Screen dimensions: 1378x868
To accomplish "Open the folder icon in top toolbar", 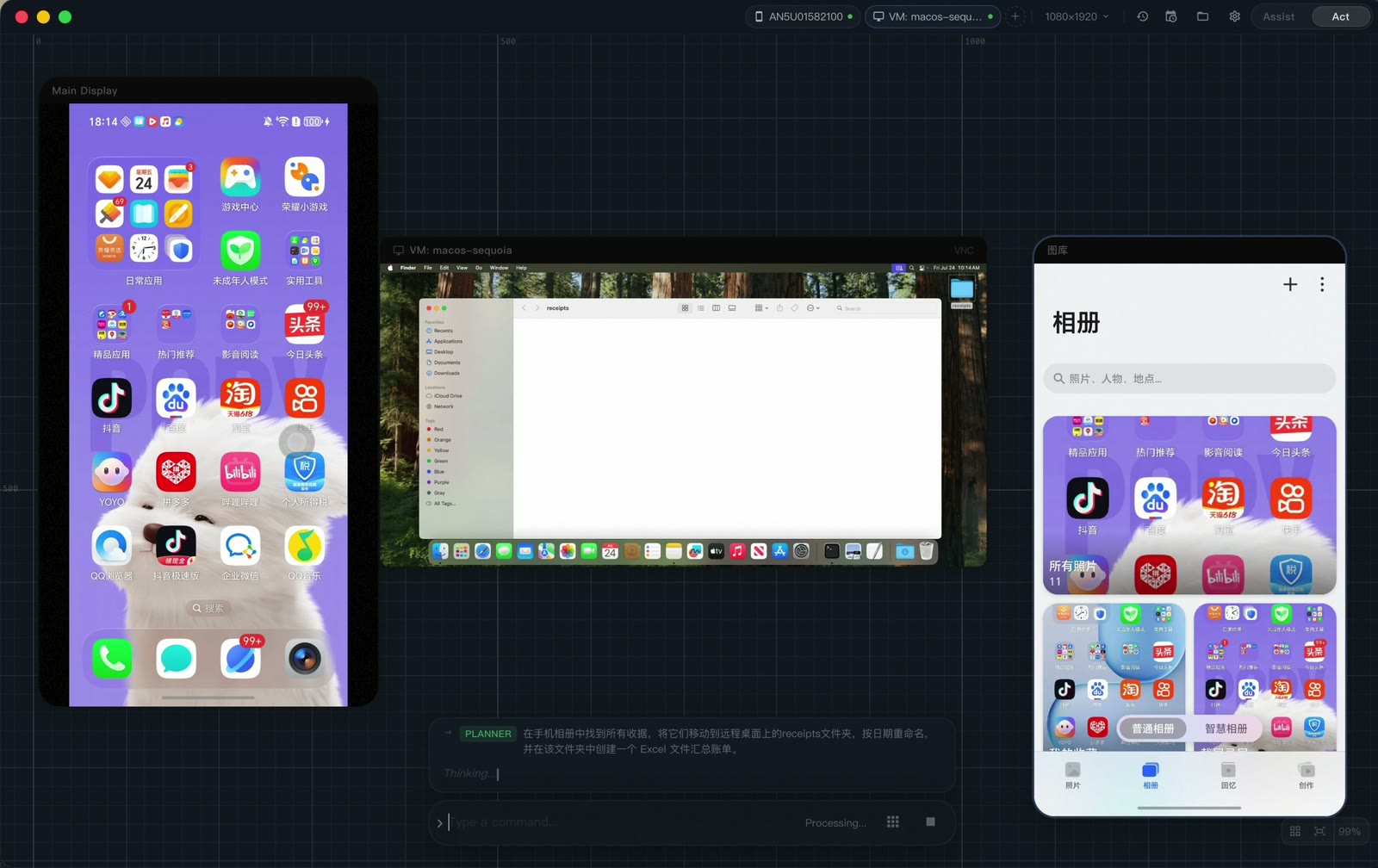I will coord(1203,16).
